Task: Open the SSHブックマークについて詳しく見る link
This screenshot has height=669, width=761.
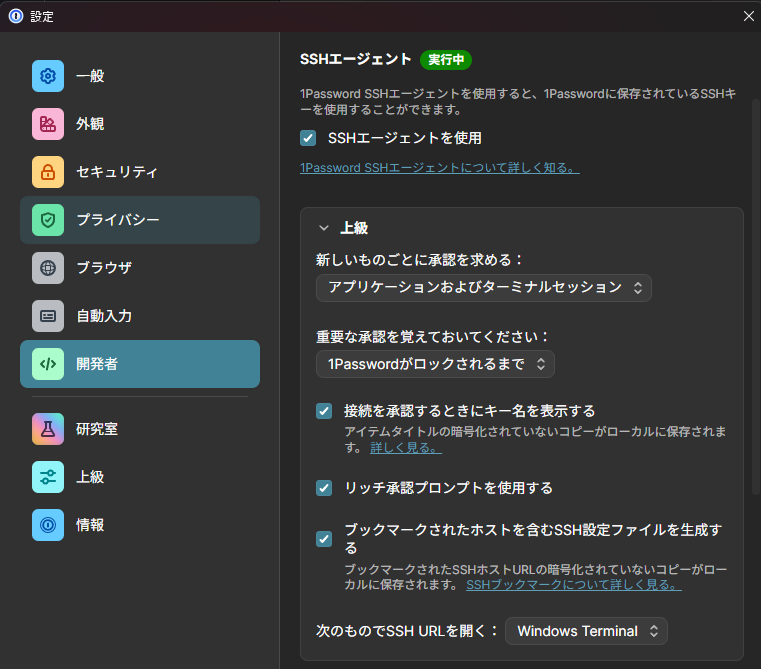Action: [x=574, y=584]
